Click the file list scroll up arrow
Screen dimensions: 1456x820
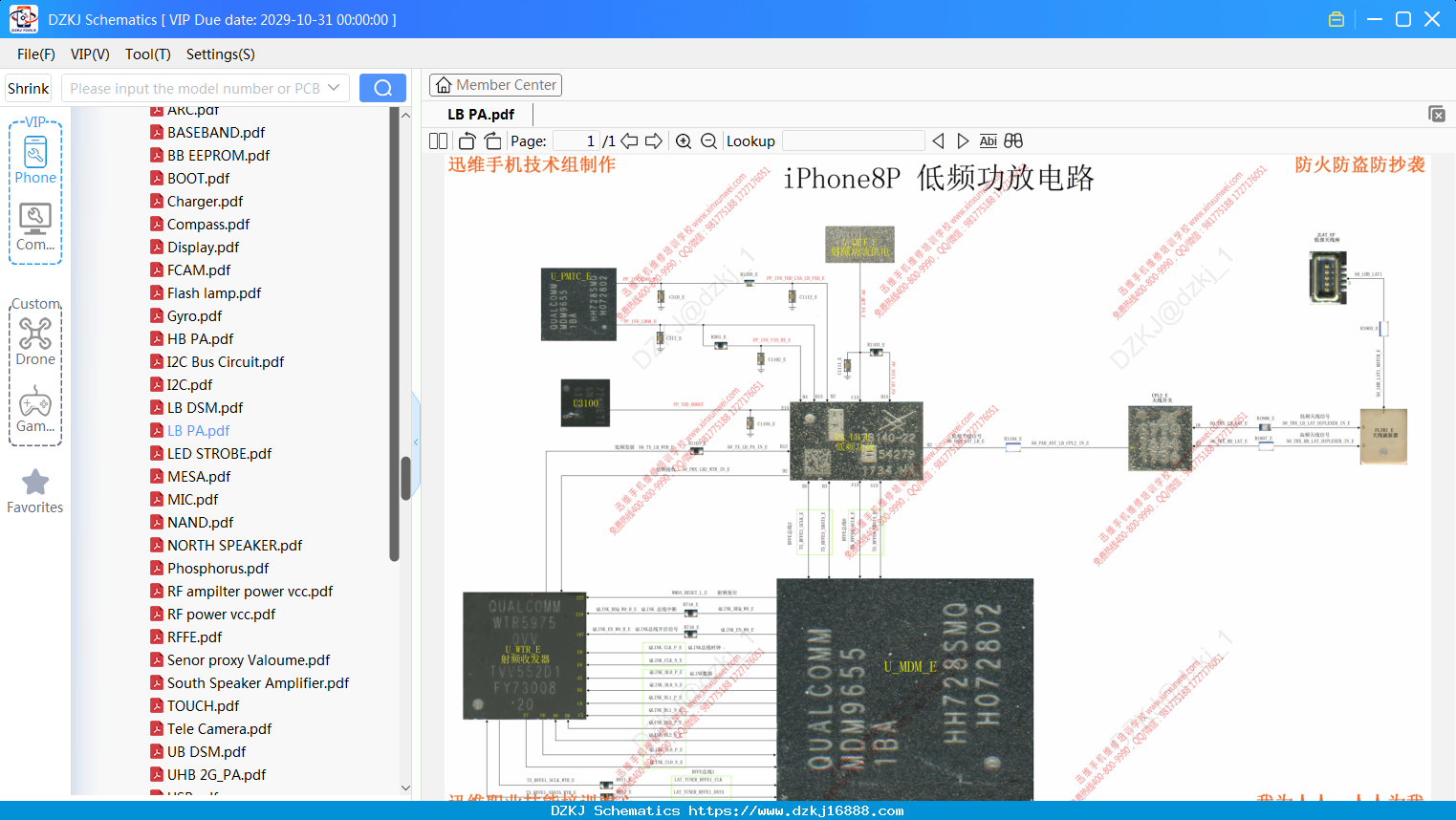[405, 115]
